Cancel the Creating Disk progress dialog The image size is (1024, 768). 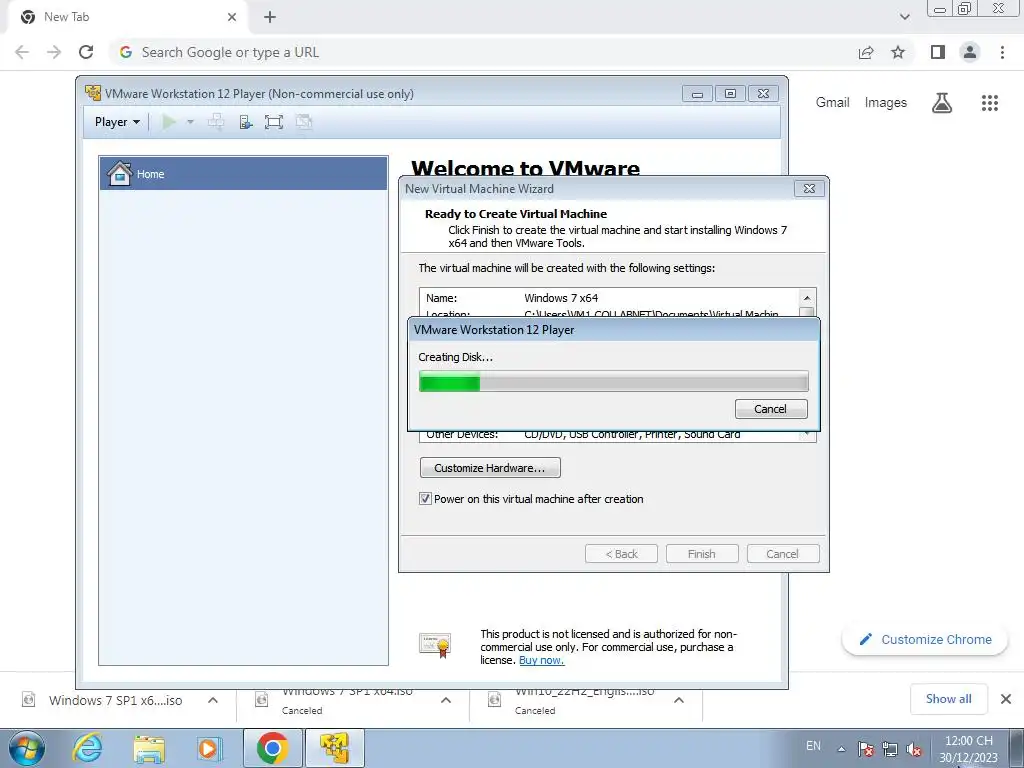(x=771, y=409)
